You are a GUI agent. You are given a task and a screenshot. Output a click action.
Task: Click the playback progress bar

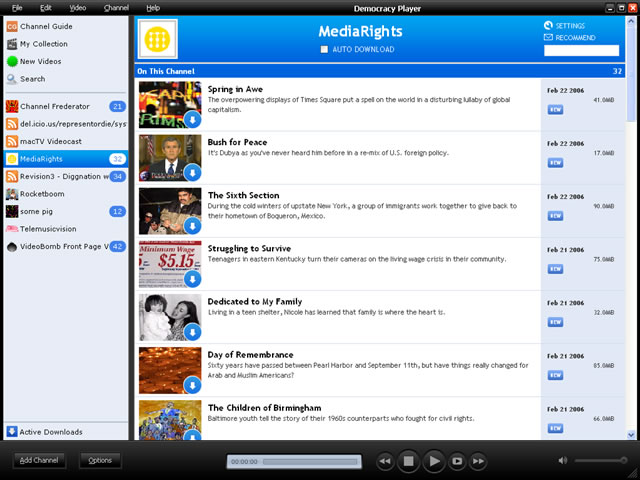tap(310, 462)
